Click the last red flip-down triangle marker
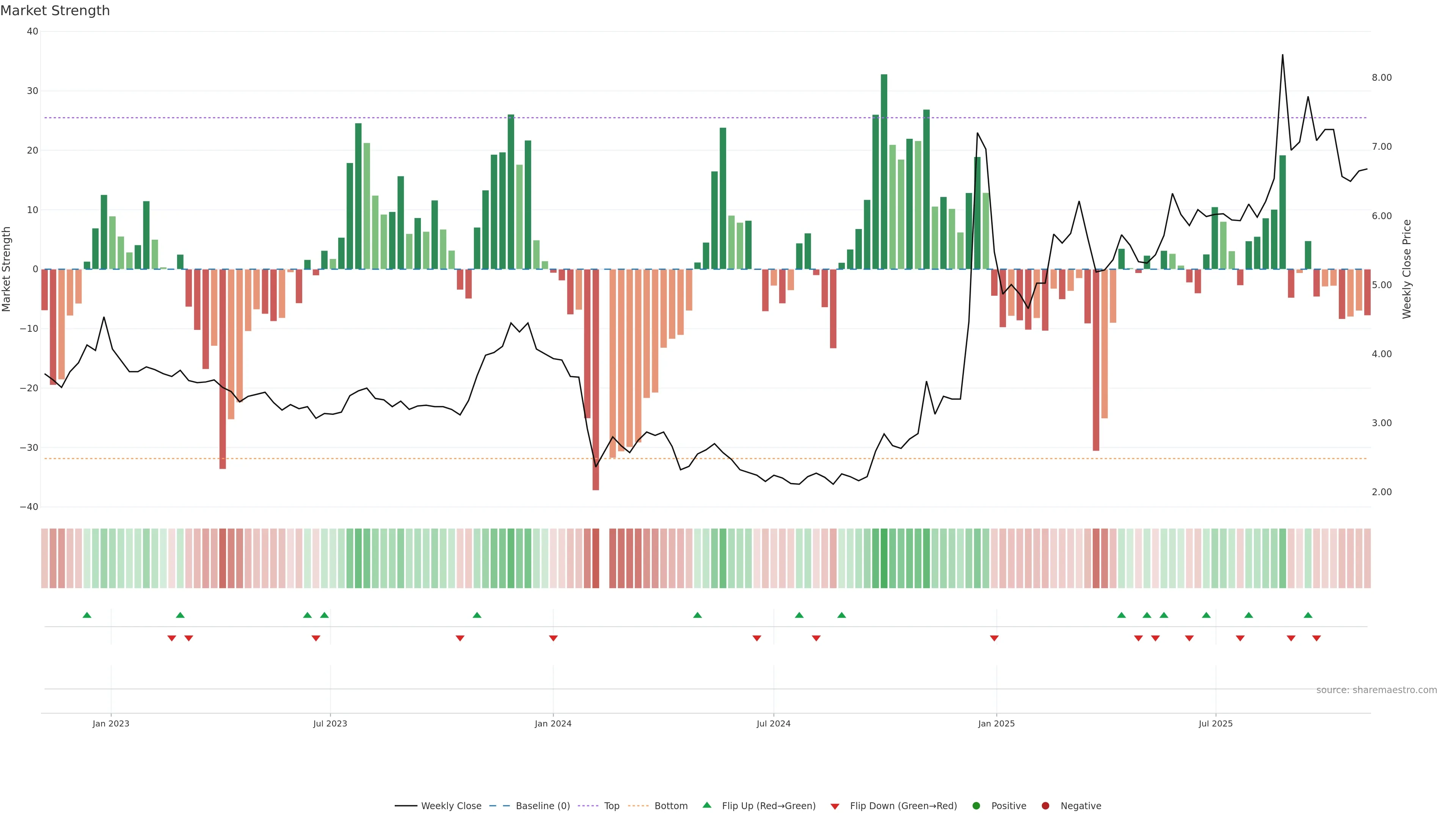The image size is (1456, 819). 1316,638
